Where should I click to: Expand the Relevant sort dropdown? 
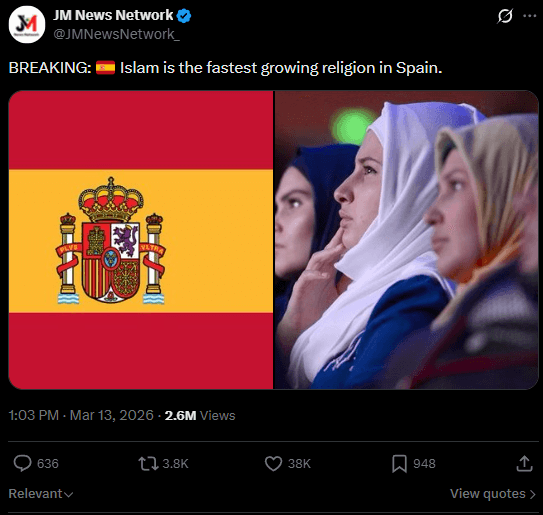tap(41, 494)
